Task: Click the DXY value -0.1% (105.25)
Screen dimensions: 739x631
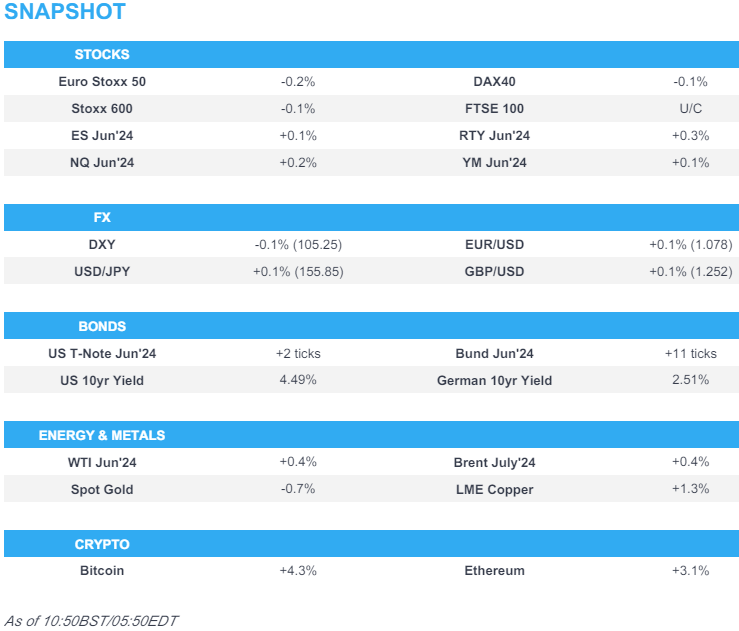Action: tap(298, 244)
